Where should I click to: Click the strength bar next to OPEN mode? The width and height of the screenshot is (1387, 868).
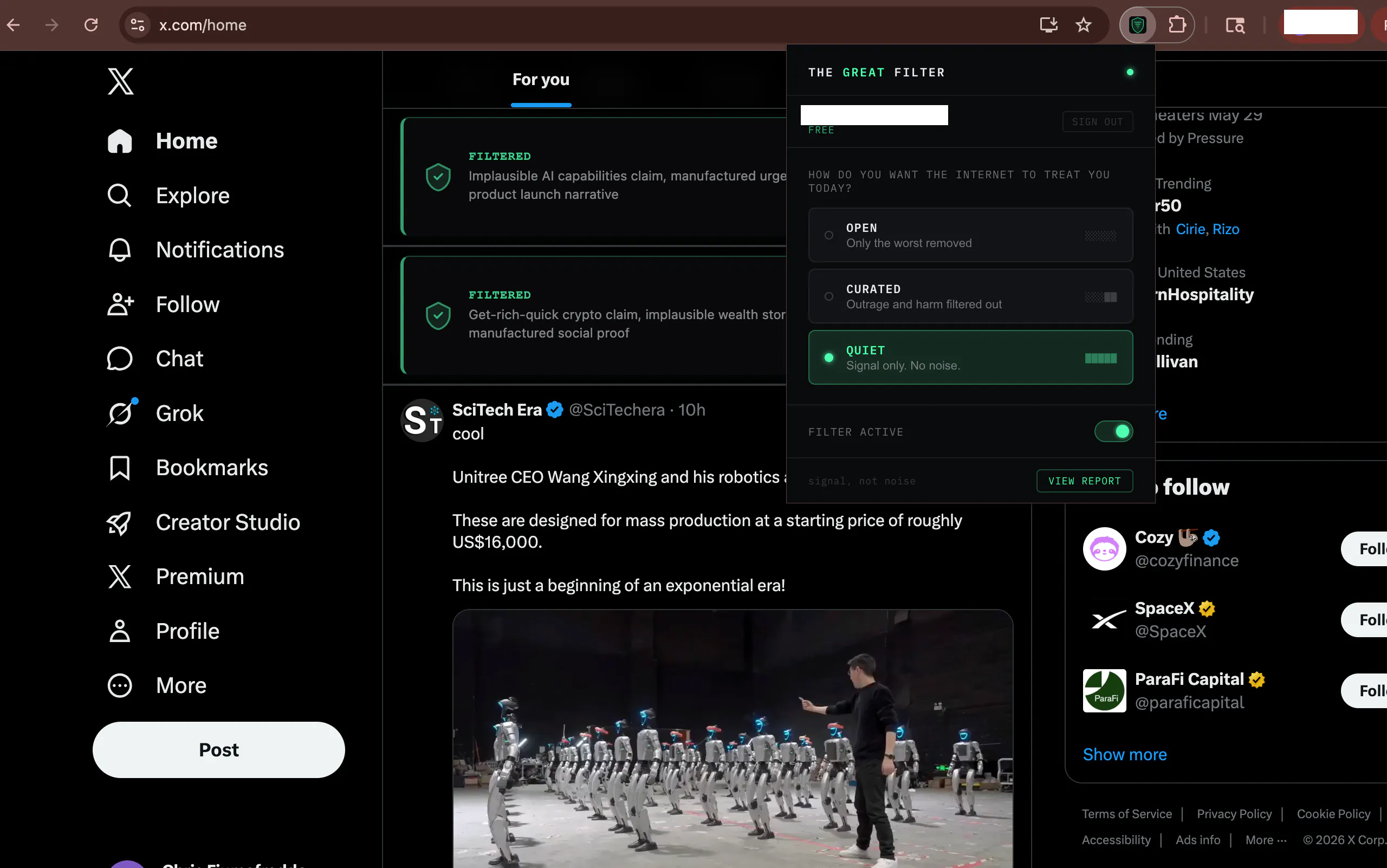click(x=1100, y=235)
